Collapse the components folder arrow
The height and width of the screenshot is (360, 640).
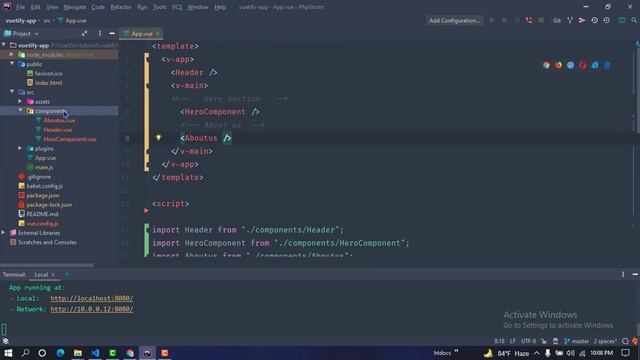(20, 110)
